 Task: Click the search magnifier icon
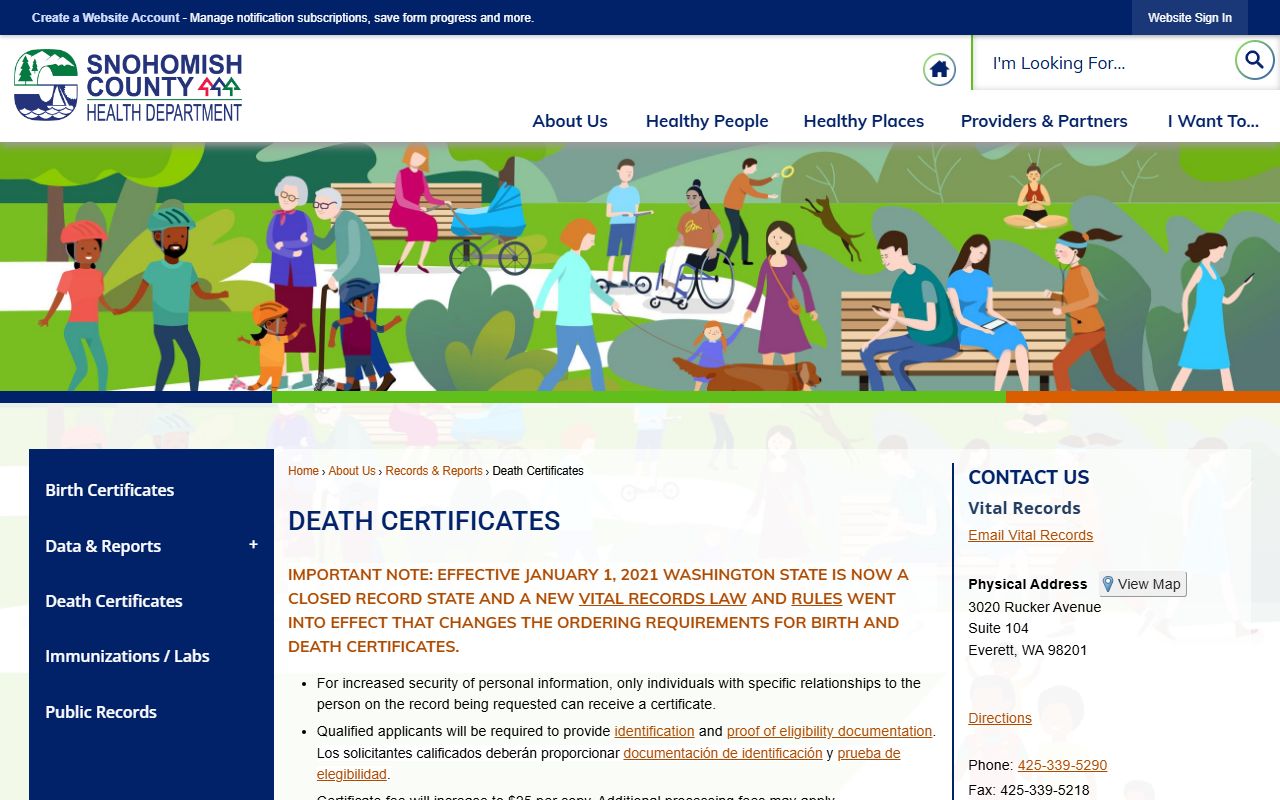[x=1254, y=60]
